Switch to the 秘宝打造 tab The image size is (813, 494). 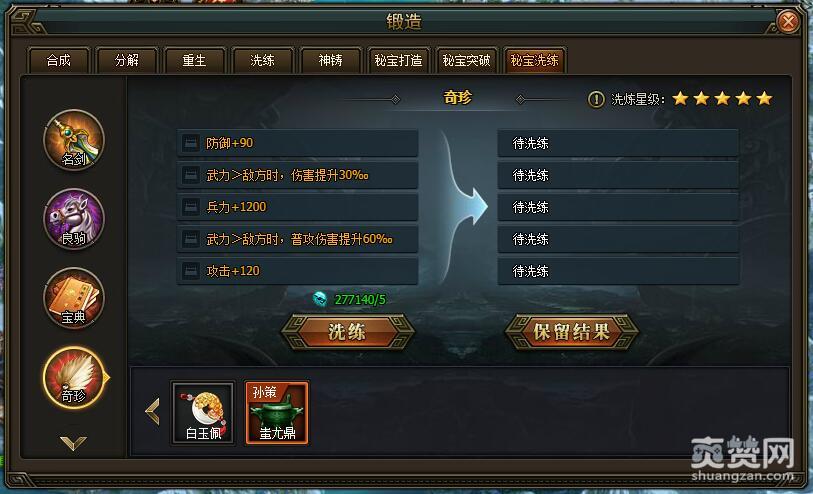pos(398,61)
